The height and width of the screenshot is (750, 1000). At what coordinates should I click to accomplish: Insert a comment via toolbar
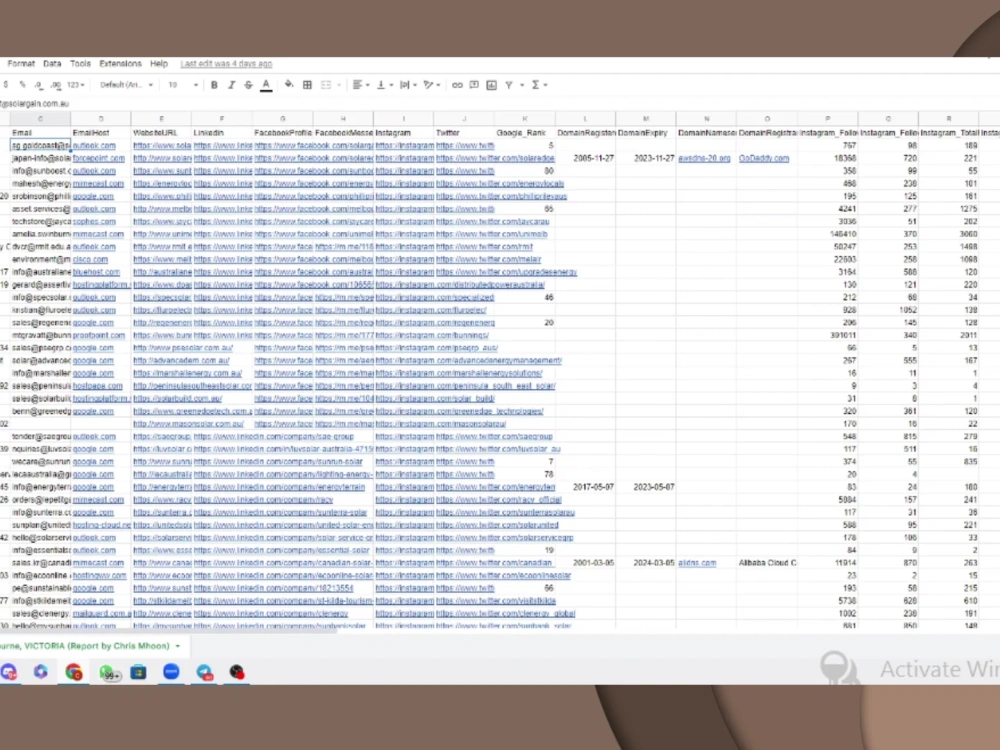(474, 85)
